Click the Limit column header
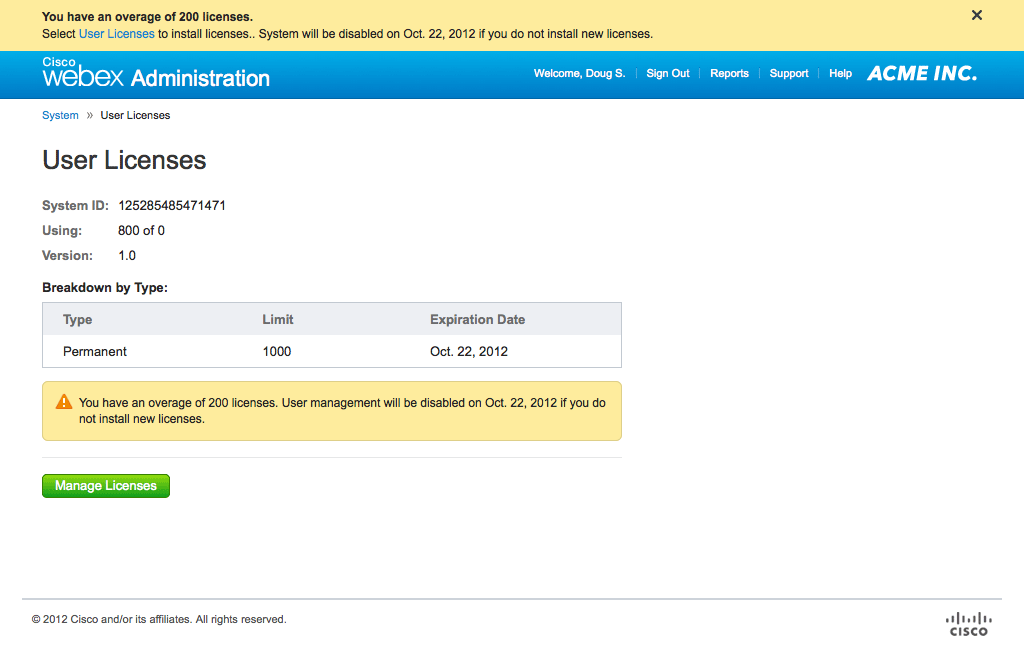Image resolution: width=1024 pixels, height=656 pixels. (277, 320)
